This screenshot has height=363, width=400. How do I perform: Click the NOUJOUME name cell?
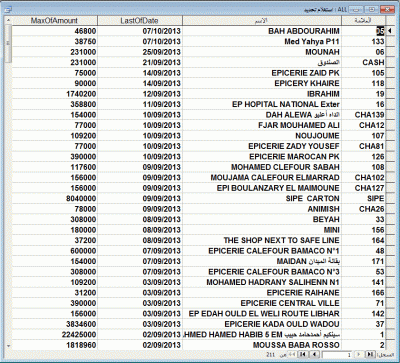tap(262, 136)
